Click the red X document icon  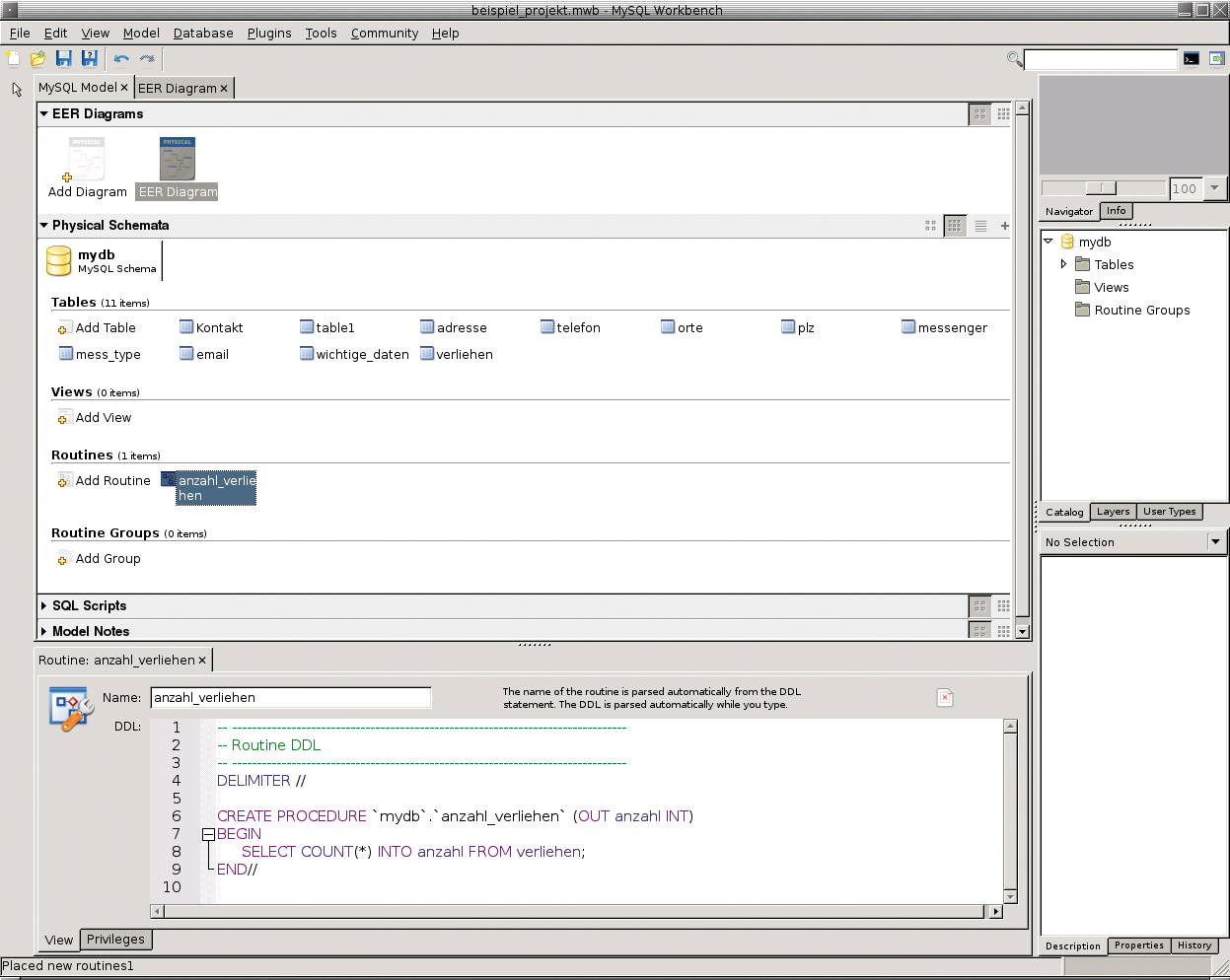(945, 698)
